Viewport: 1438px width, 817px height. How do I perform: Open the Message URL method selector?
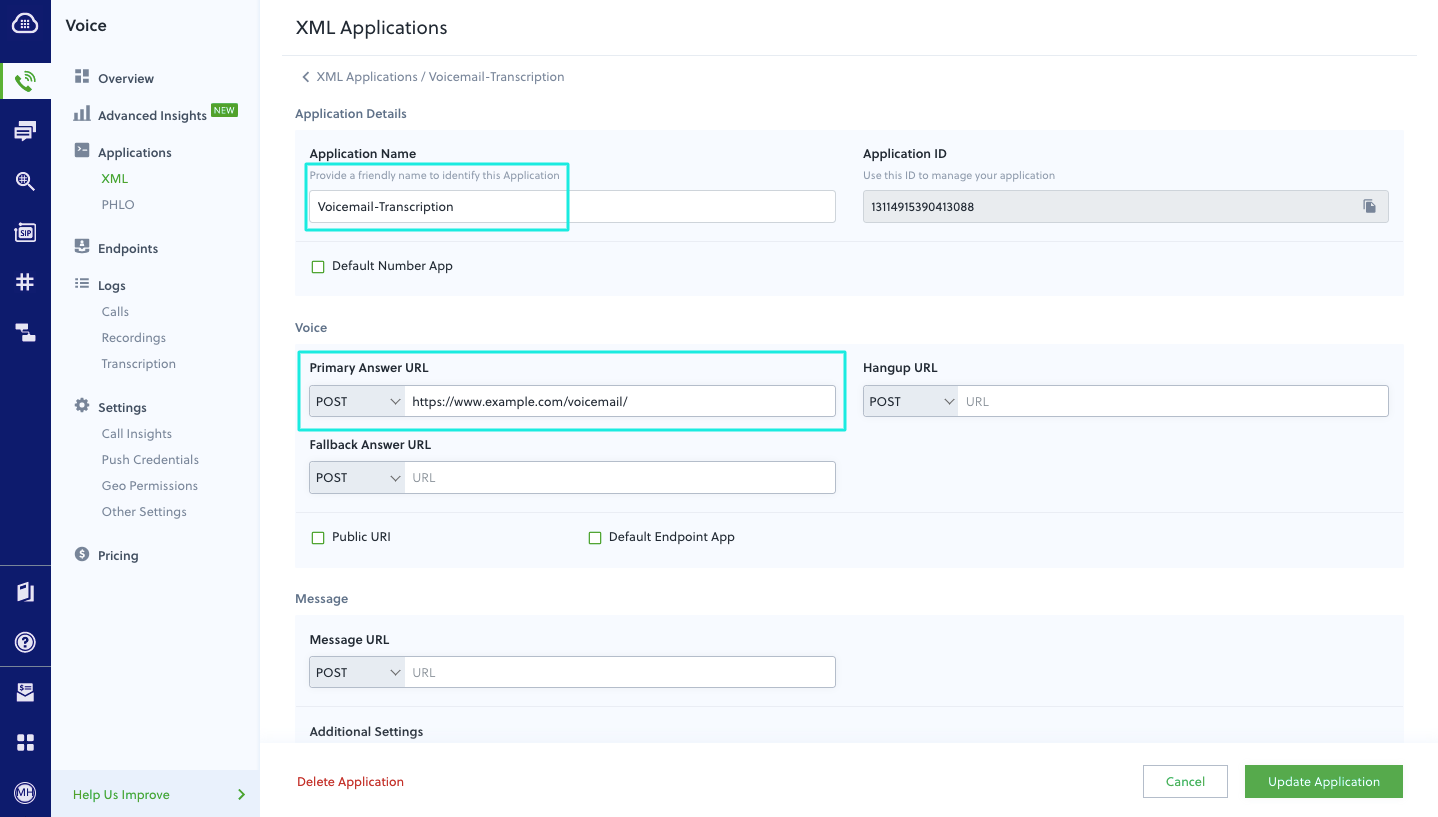pyautogui.click(x=356, y=671)
